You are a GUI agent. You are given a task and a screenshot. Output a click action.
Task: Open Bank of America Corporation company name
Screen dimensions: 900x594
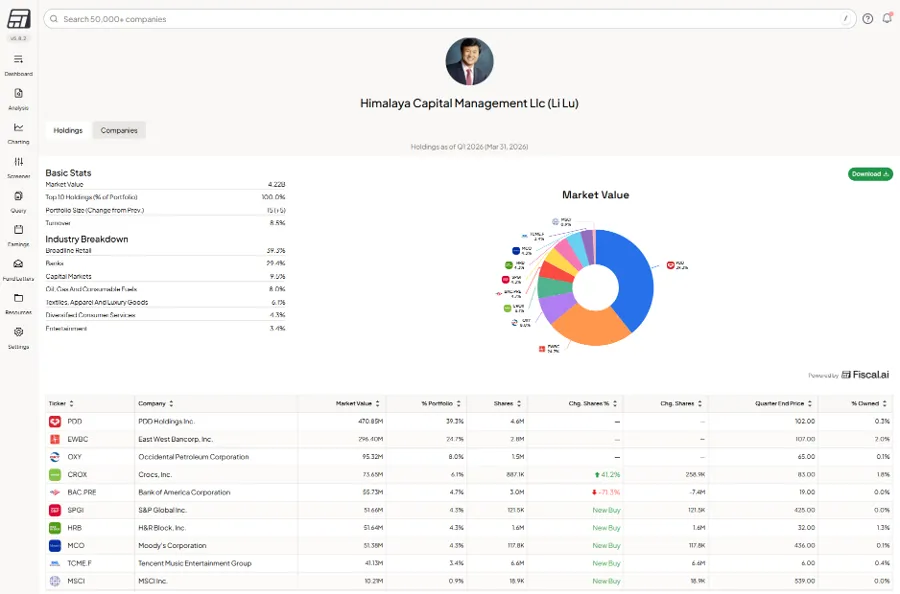[x=184, y=492]
